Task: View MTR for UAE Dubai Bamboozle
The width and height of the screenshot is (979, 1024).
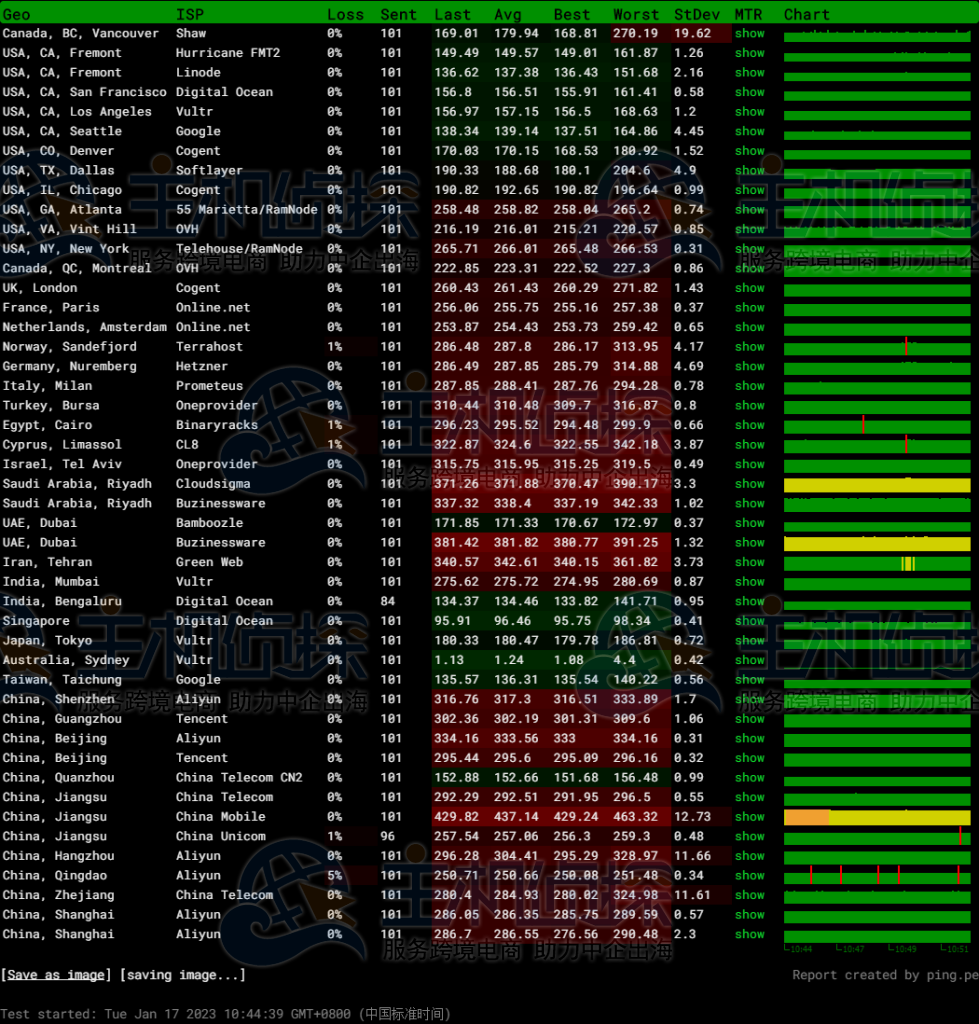Action: pyautogui.click(x=749, y=523)
